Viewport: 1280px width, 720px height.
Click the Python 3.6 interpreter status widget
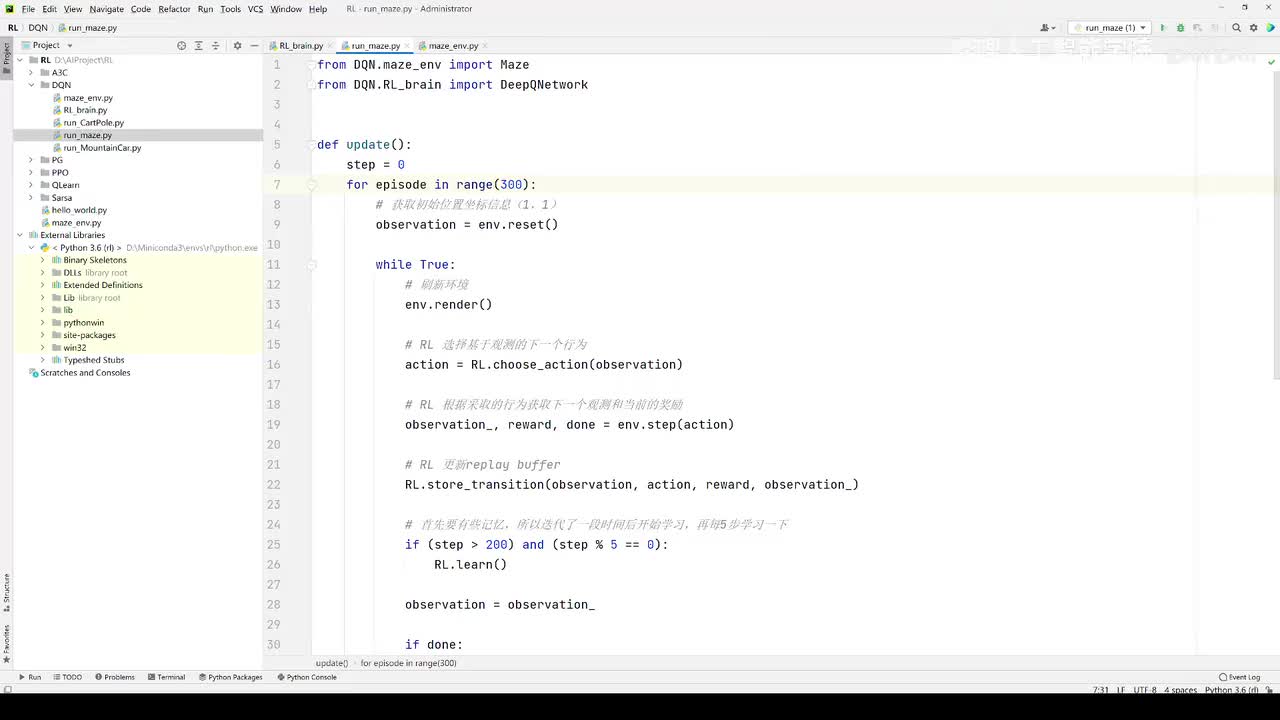[1232, 690]
